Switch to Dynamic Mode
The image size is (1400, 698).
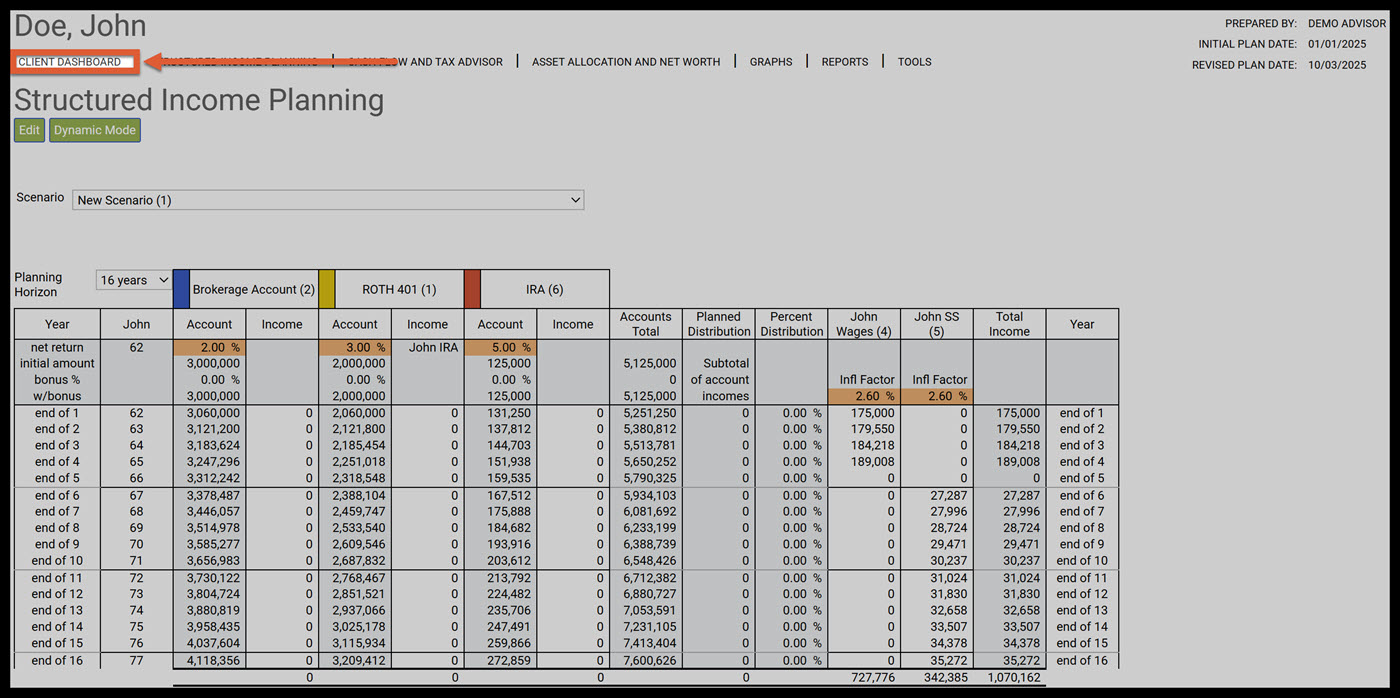point(95,130)
